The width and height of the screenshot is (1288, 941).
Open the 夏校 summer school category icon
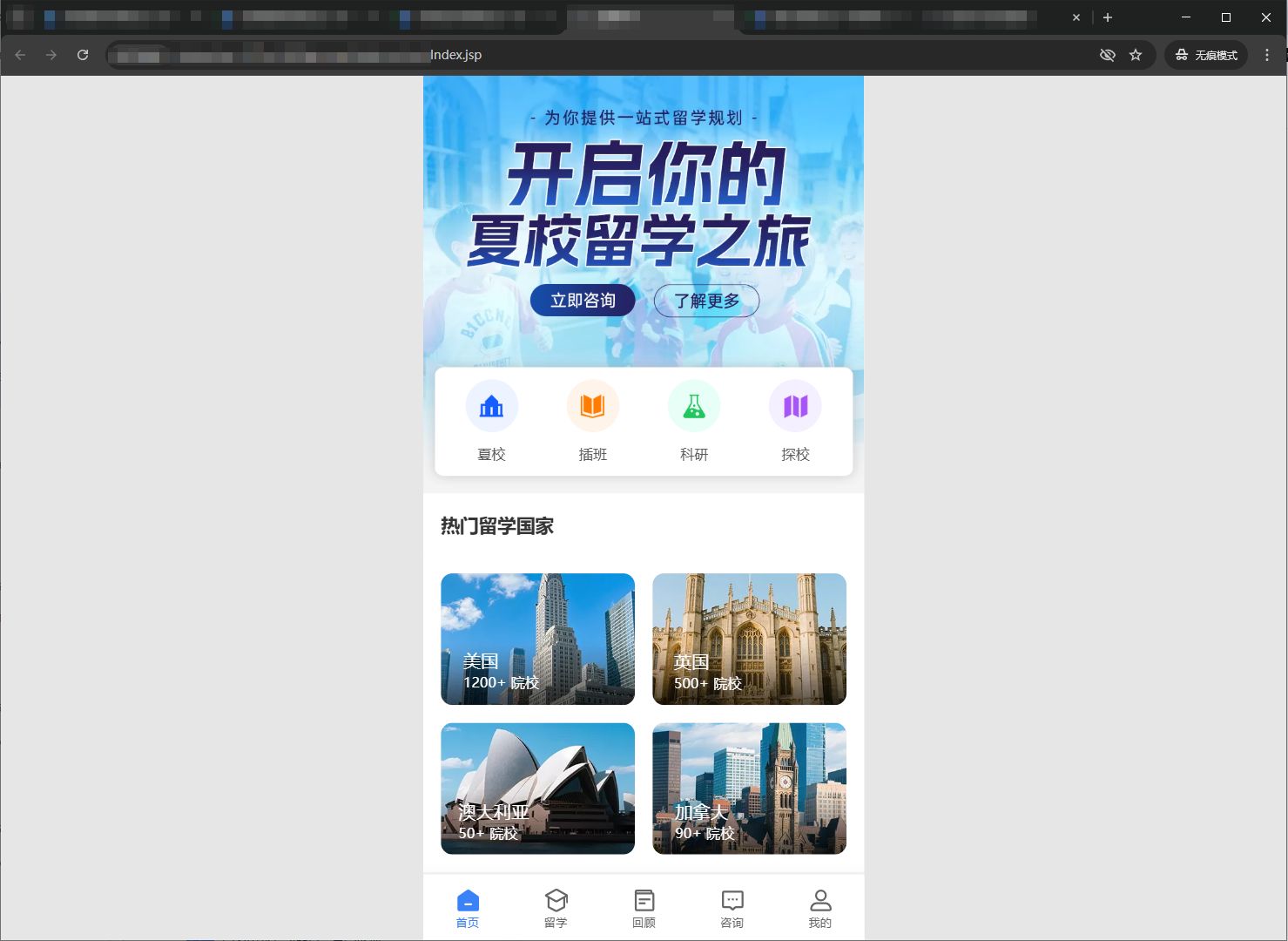tap(491, 407)
